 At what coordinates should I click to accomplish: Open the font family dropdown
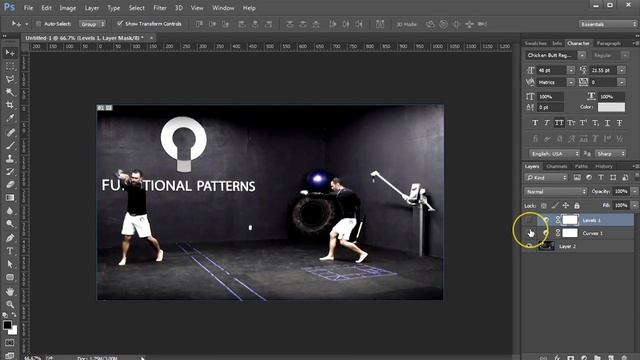coord(582,55)
